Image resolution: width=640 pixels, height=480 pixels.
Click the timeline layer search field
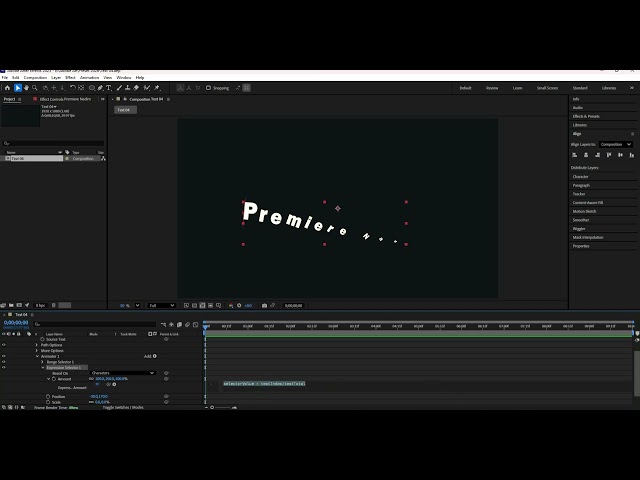[x=95, y=324]
